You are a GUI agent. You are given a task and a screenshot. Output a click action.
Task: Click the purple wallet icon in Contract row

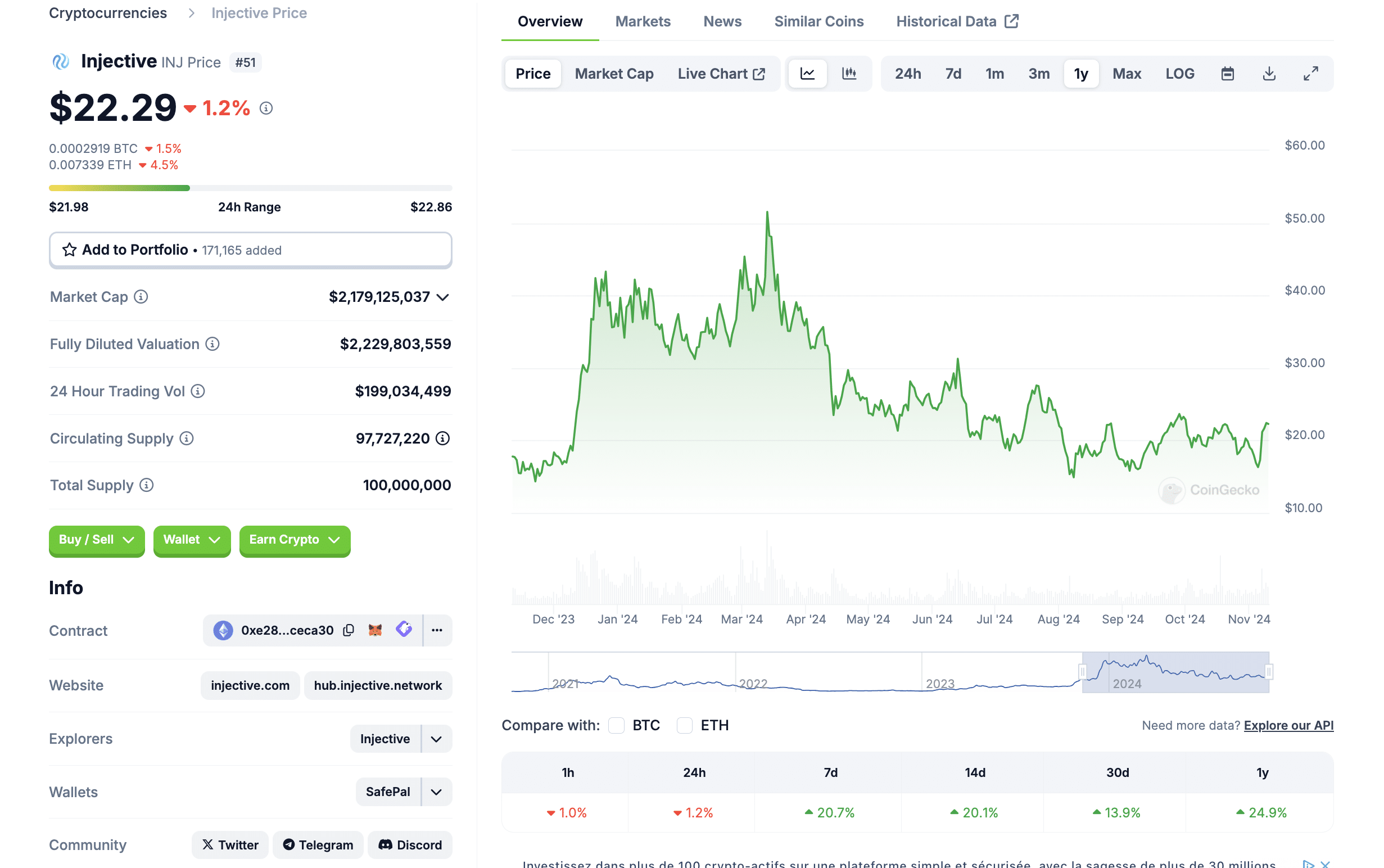pyautogui.click(x=404, y=630)
